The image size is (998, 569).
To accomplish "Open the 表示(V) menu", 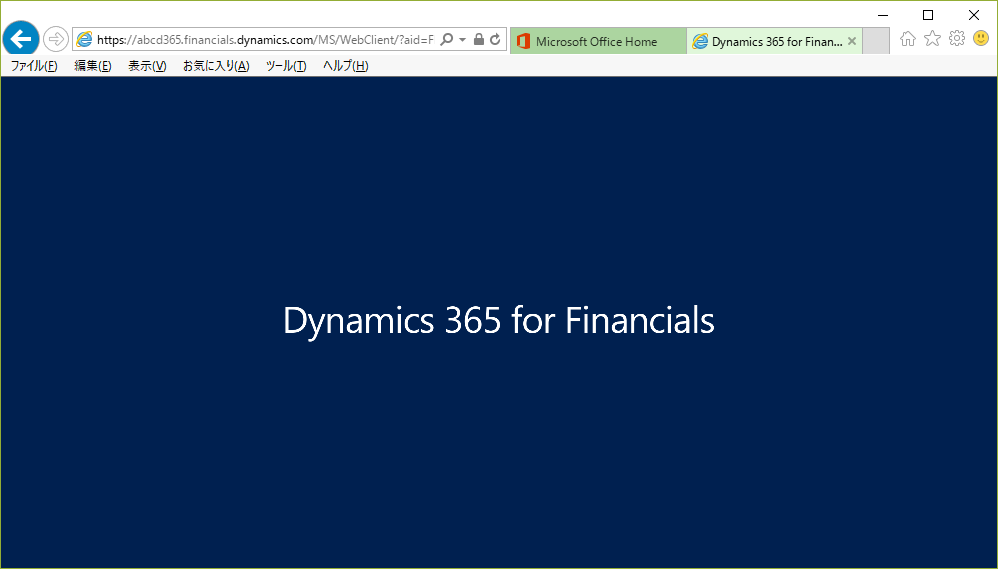I will pos(147,66).
